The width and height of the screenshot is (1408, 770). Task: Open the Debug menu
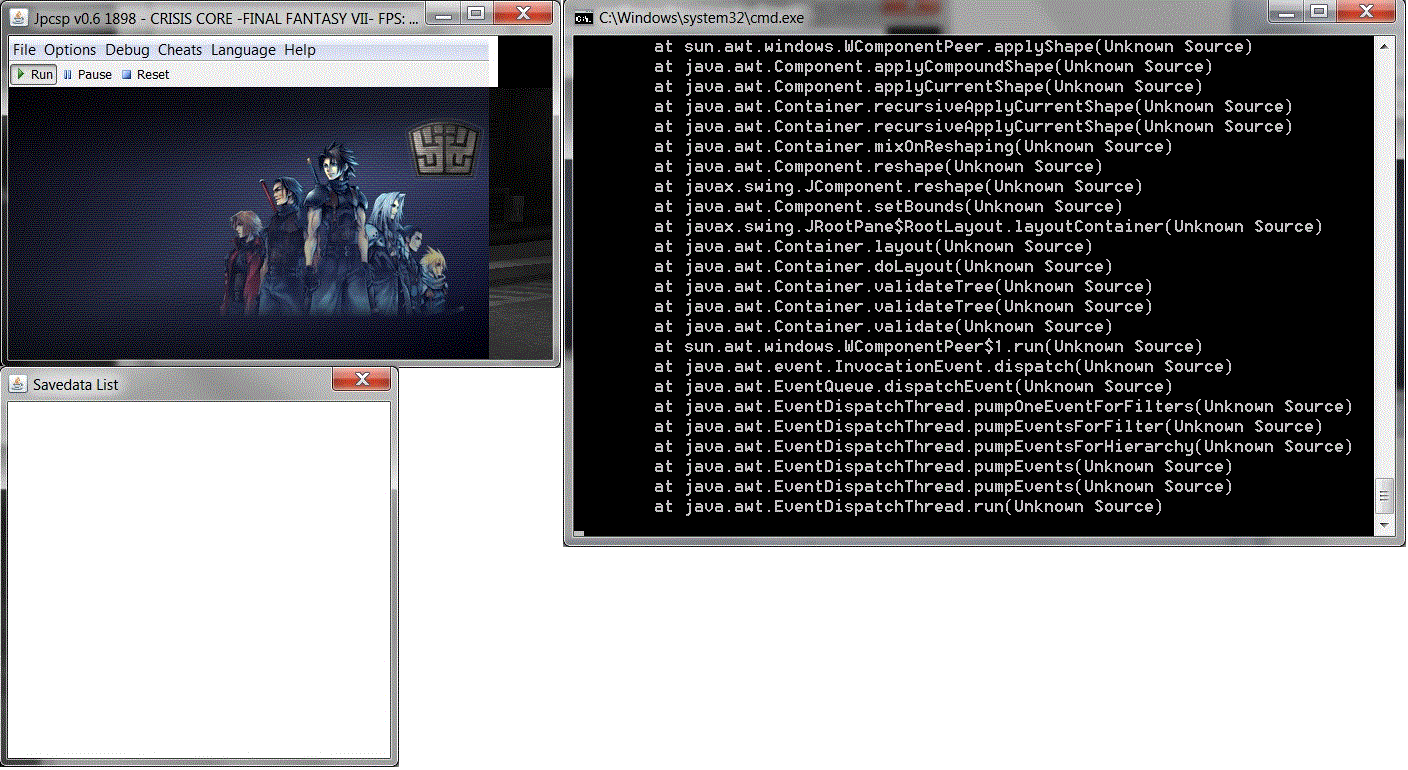coord(127,50)
